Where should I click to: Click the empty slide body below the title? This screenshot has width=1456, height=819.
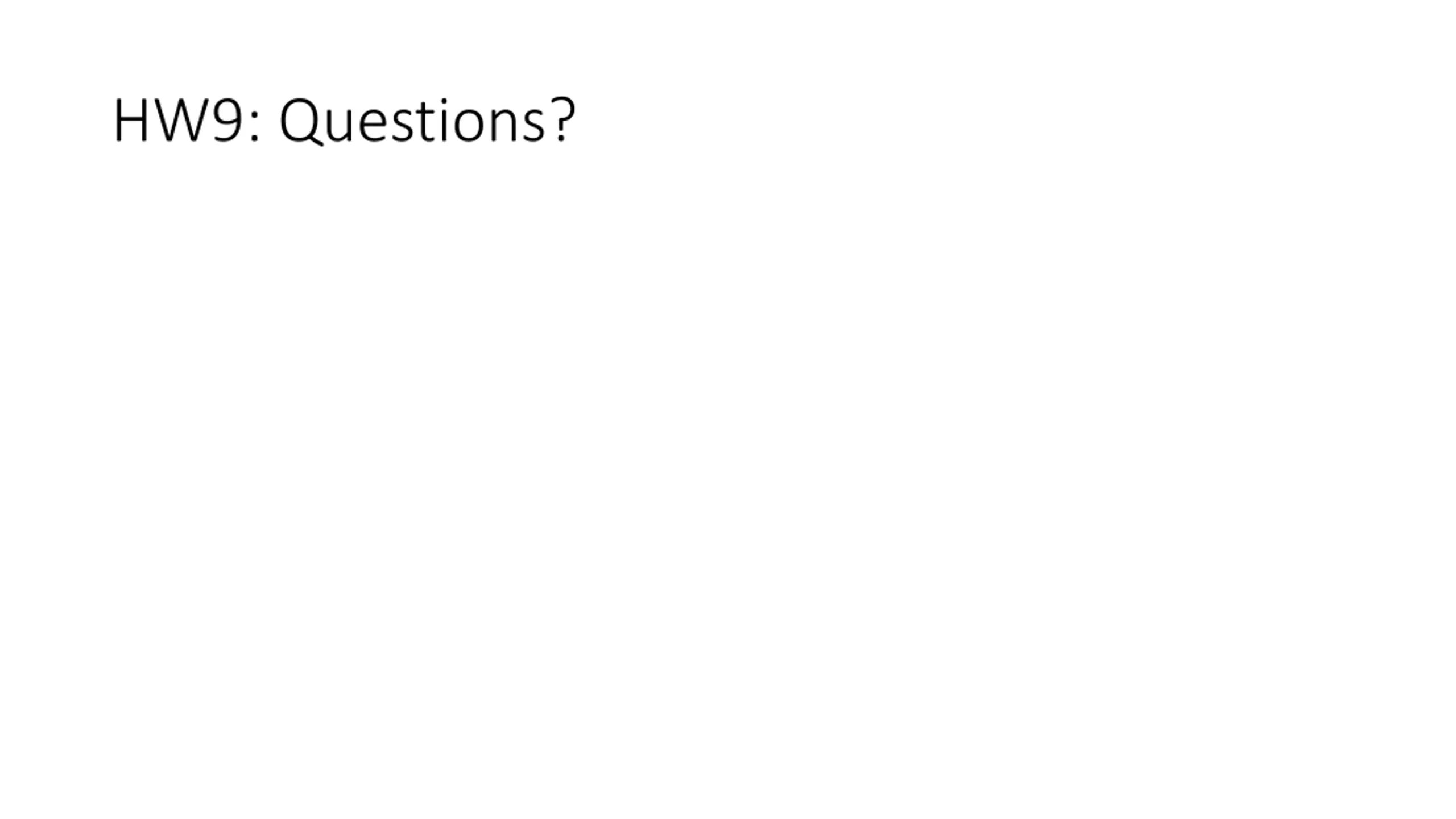(728, 455)
